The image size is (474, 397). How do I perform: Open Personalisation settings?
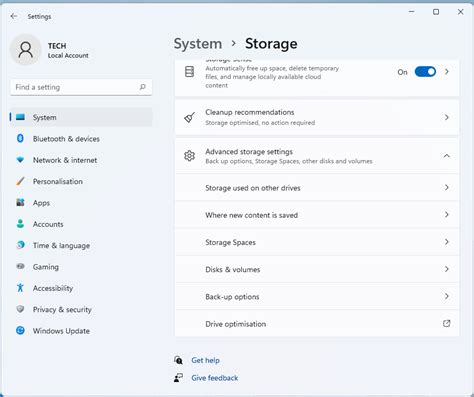coord(81,181)
